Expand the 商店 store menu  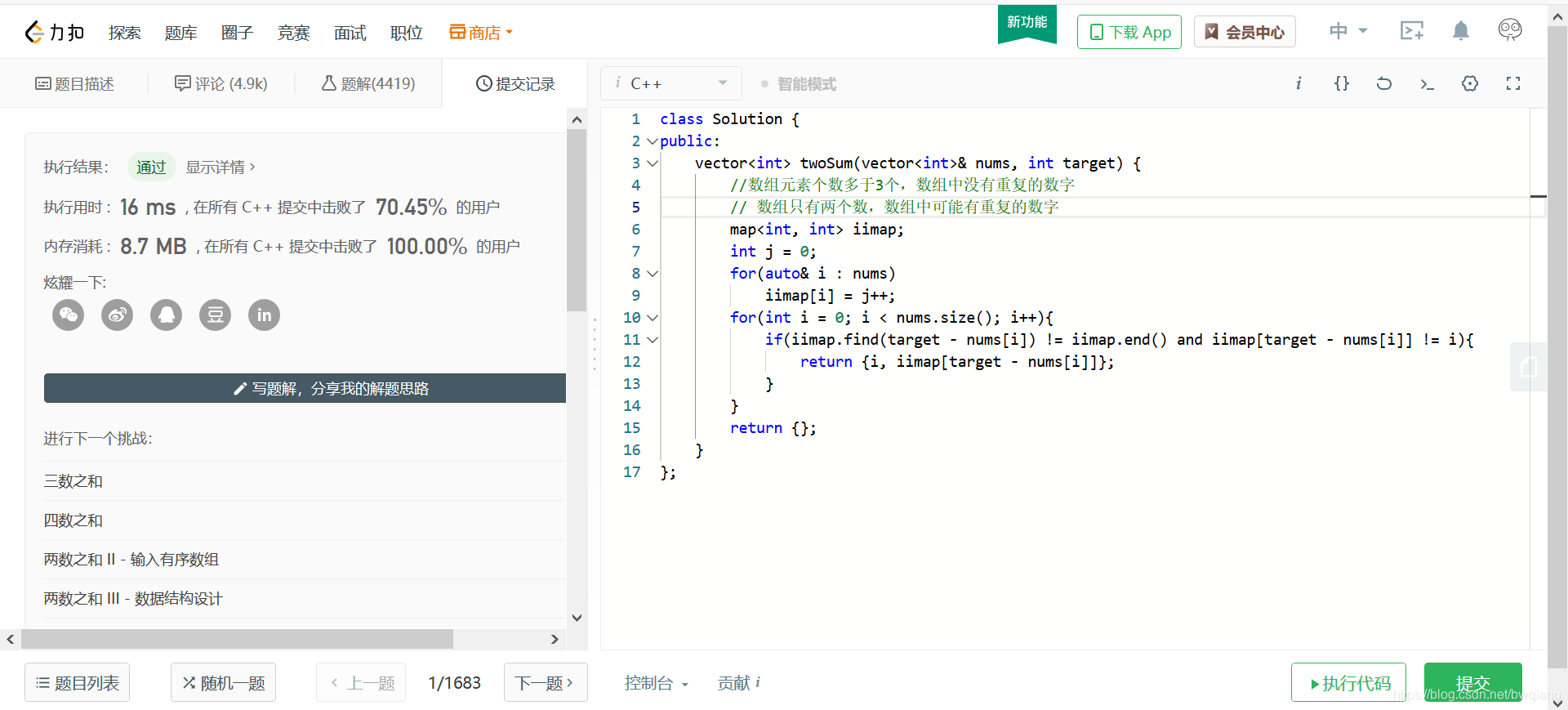[481, 33]
